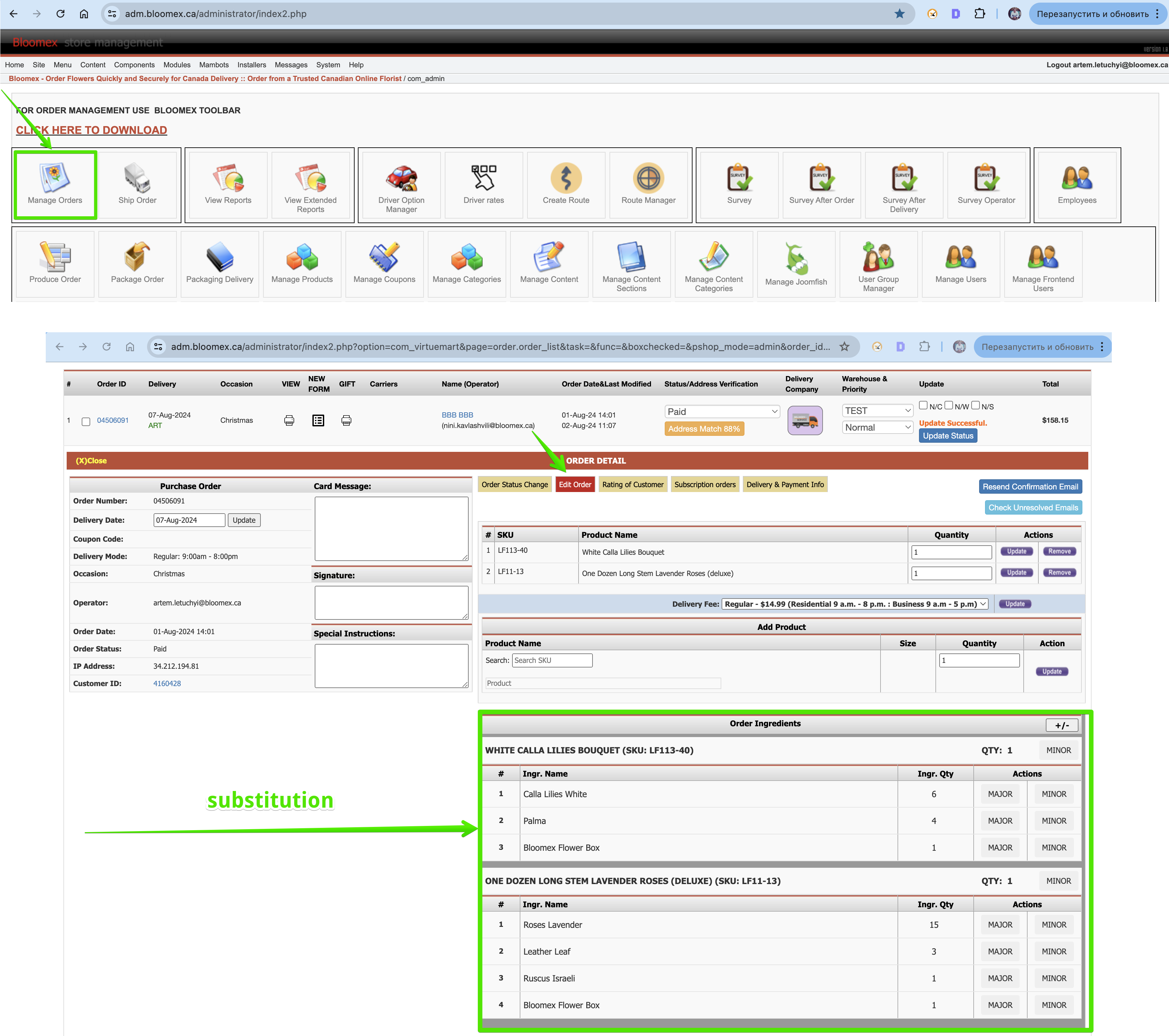The image size is (1169, 1036).
Task: Open View Extended Reports icon
Action: point(310,185)
